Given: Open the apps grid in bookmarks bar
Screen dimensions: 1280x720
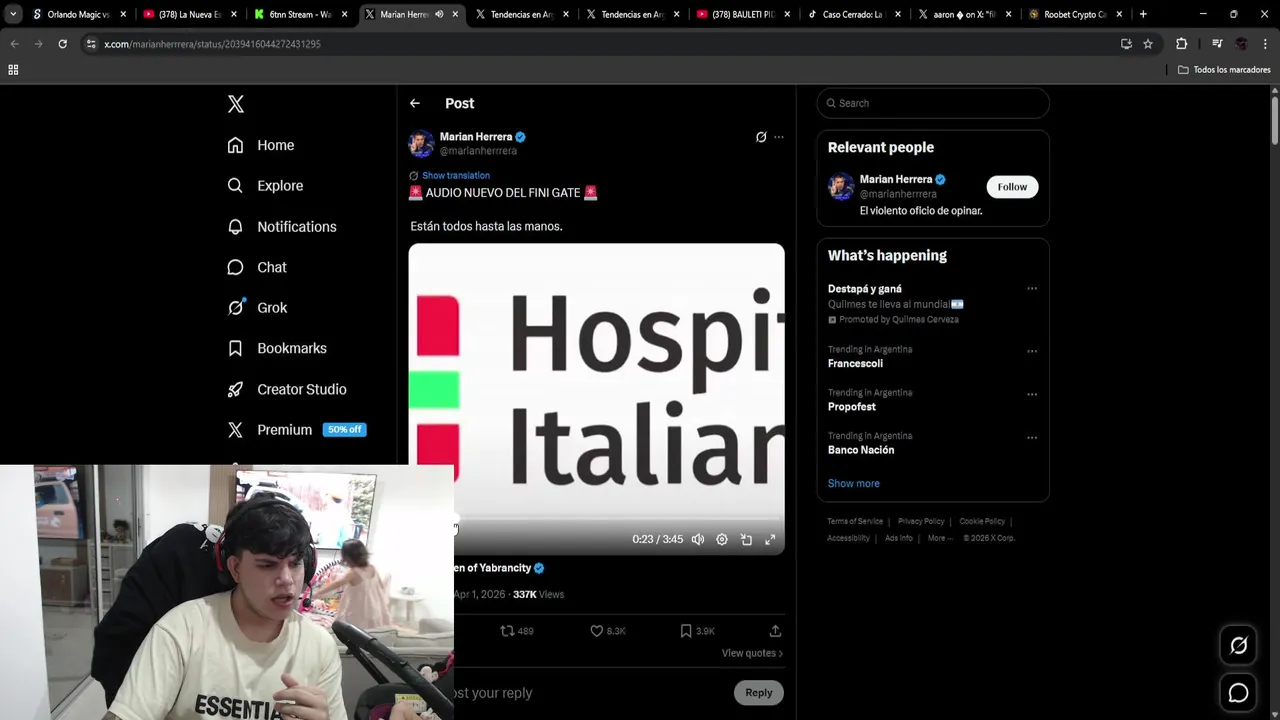Looking at the screenshot, I should tap(13, 70).
